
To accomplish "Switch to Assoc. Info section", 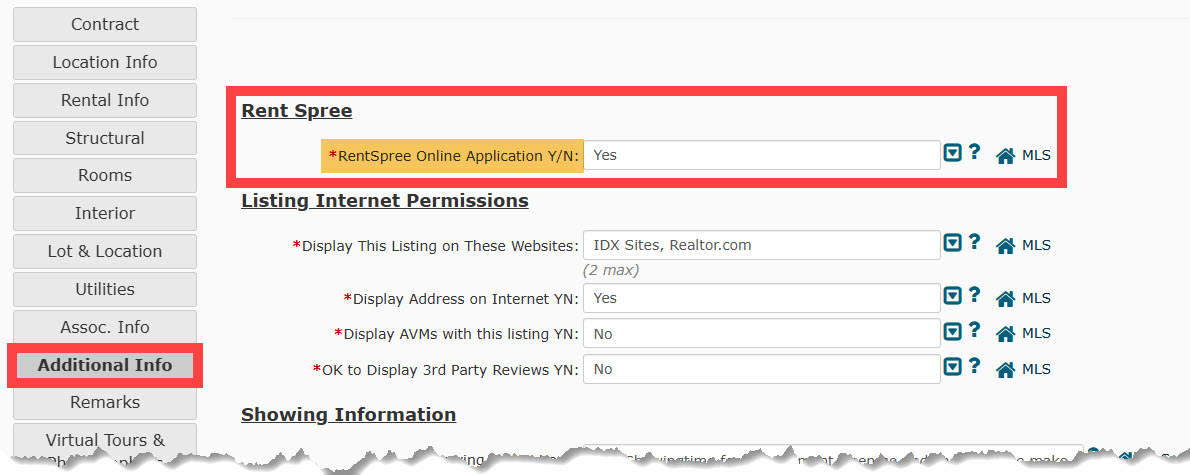I will tap(105, 327).
